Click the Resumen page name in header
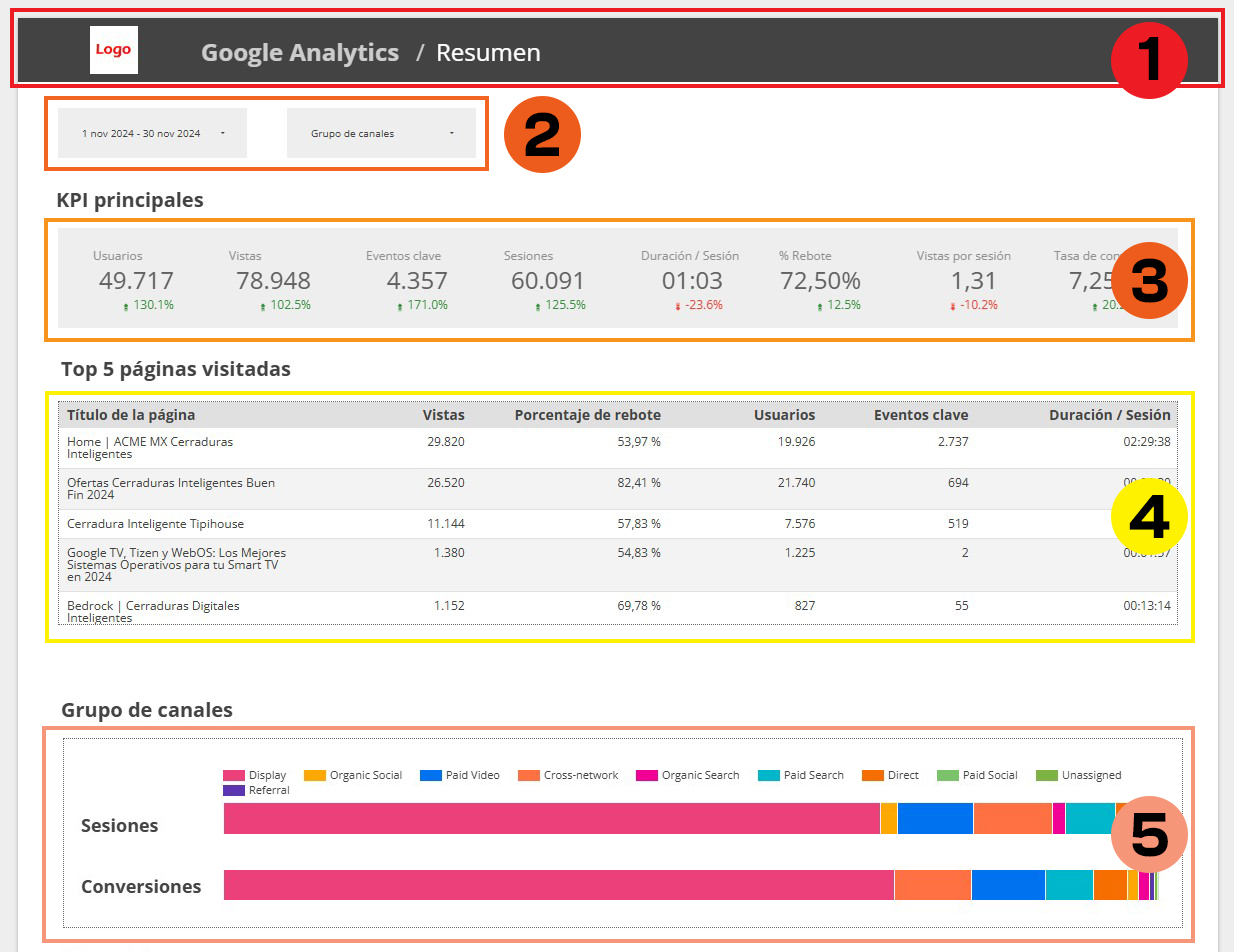This screenshot has height=952, width=1234. click(x=488, y=53)
